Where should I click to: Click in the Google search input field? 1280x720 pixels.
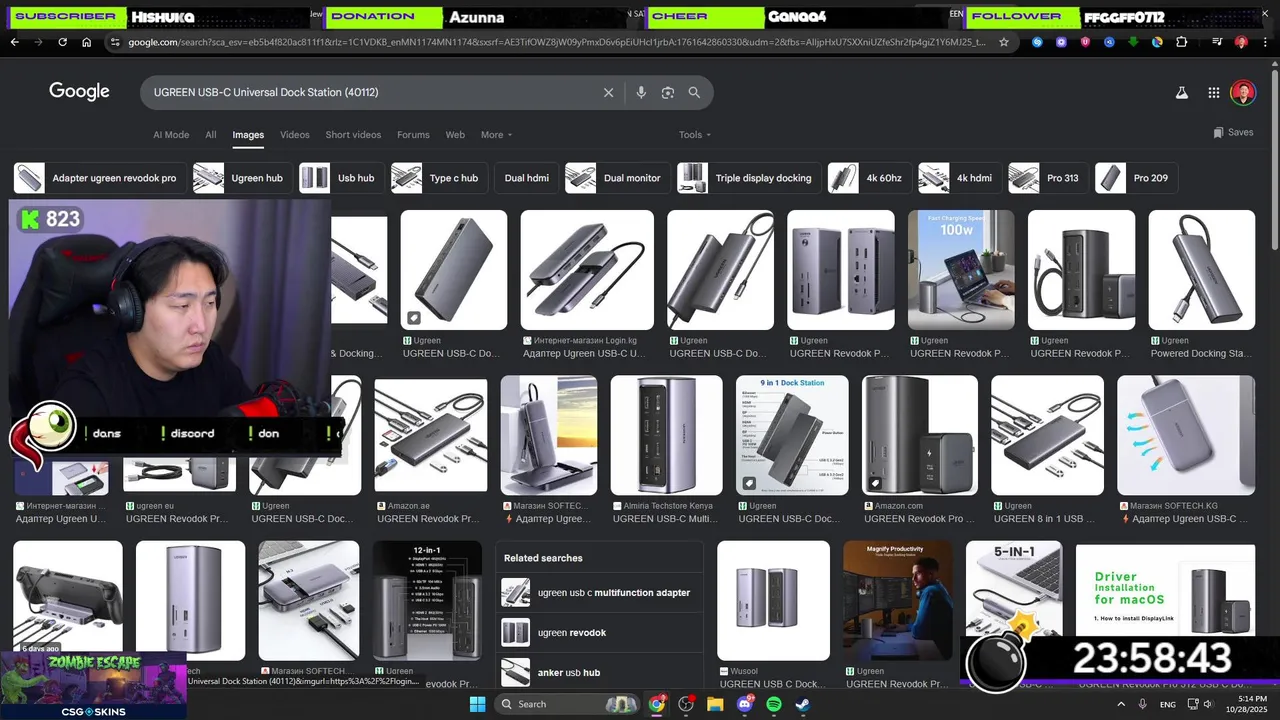[370, 92]
